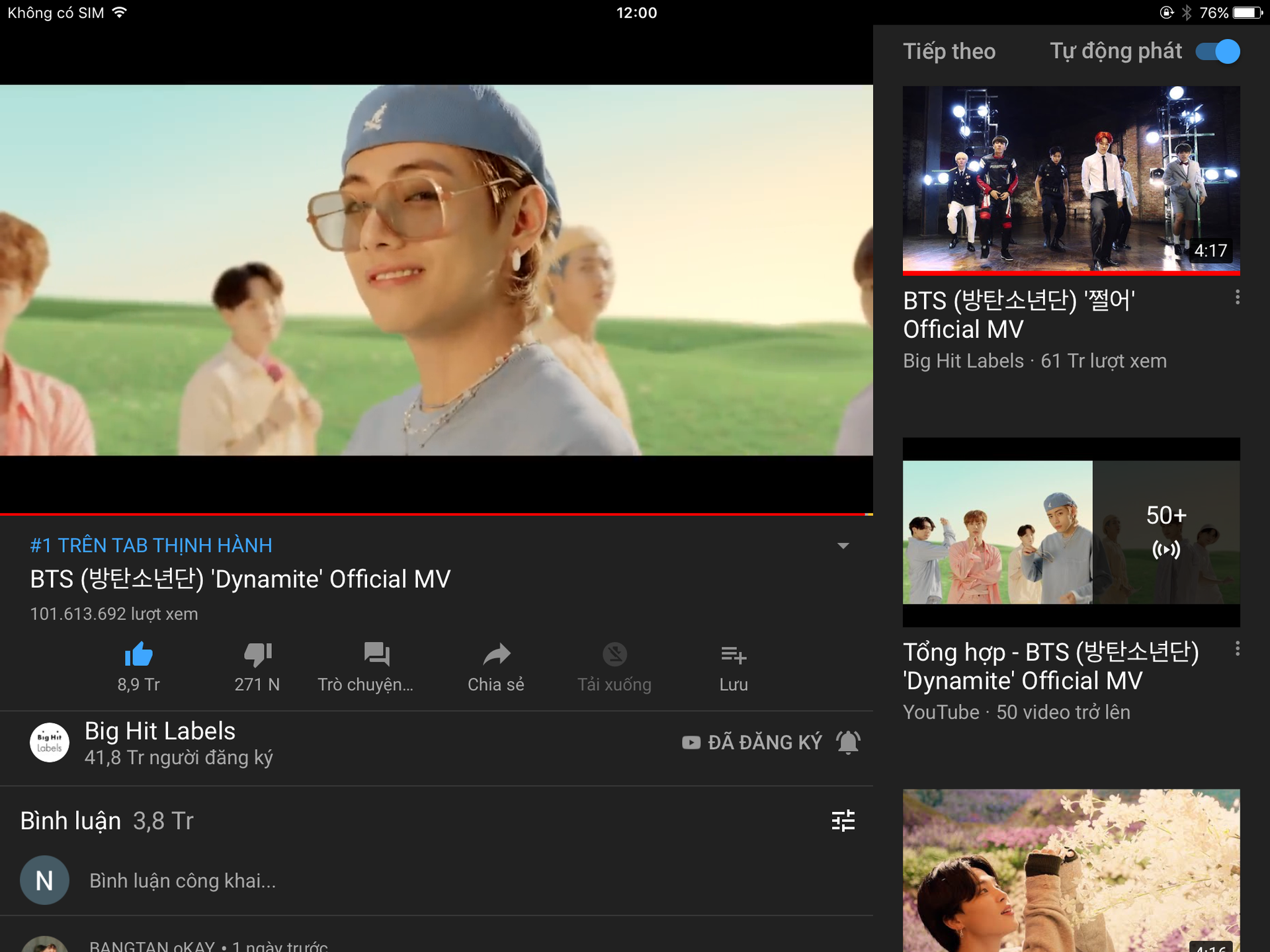Viewport: 1270px width, 952px height.
Task: Open Big Hit Labels channel name
Action: pos(160,731)
